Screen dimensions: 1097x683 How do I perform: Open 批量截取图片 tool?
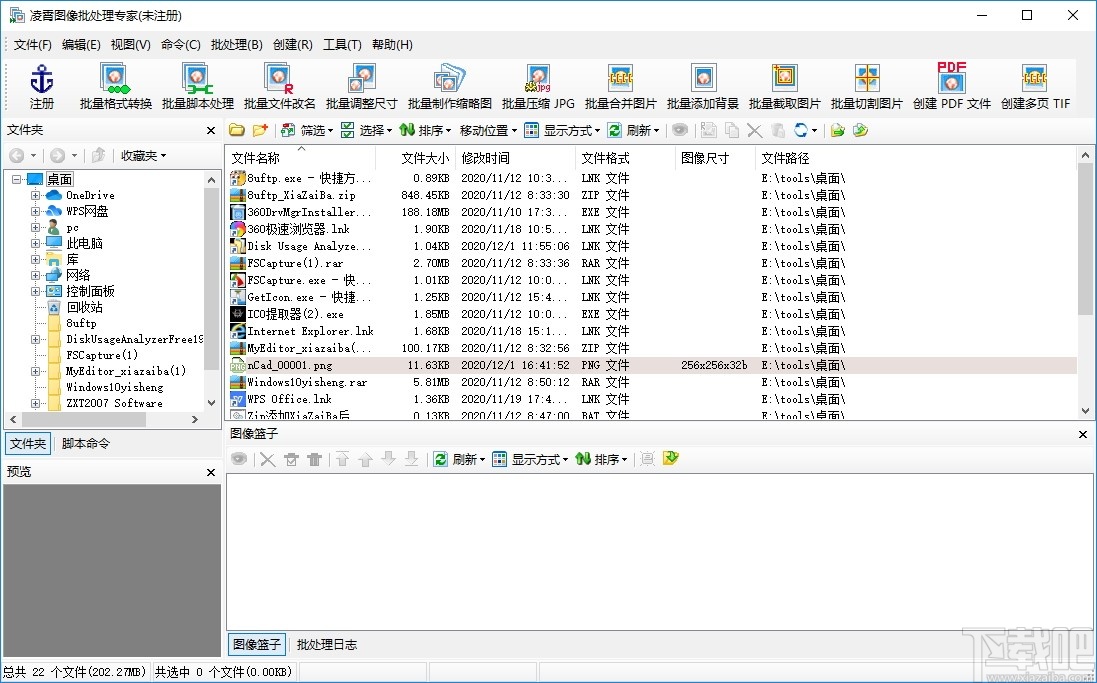[x=785, y=87]
